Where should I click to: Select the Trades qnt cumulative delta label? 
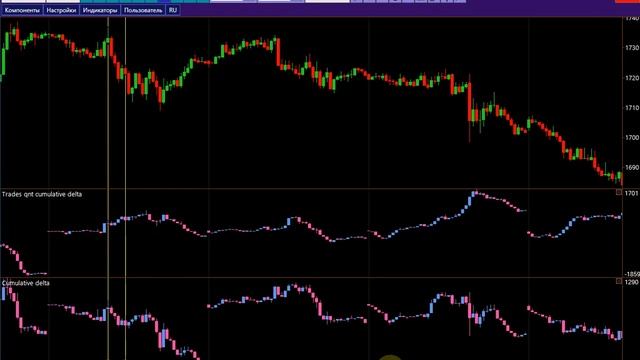tap(42, 194)
